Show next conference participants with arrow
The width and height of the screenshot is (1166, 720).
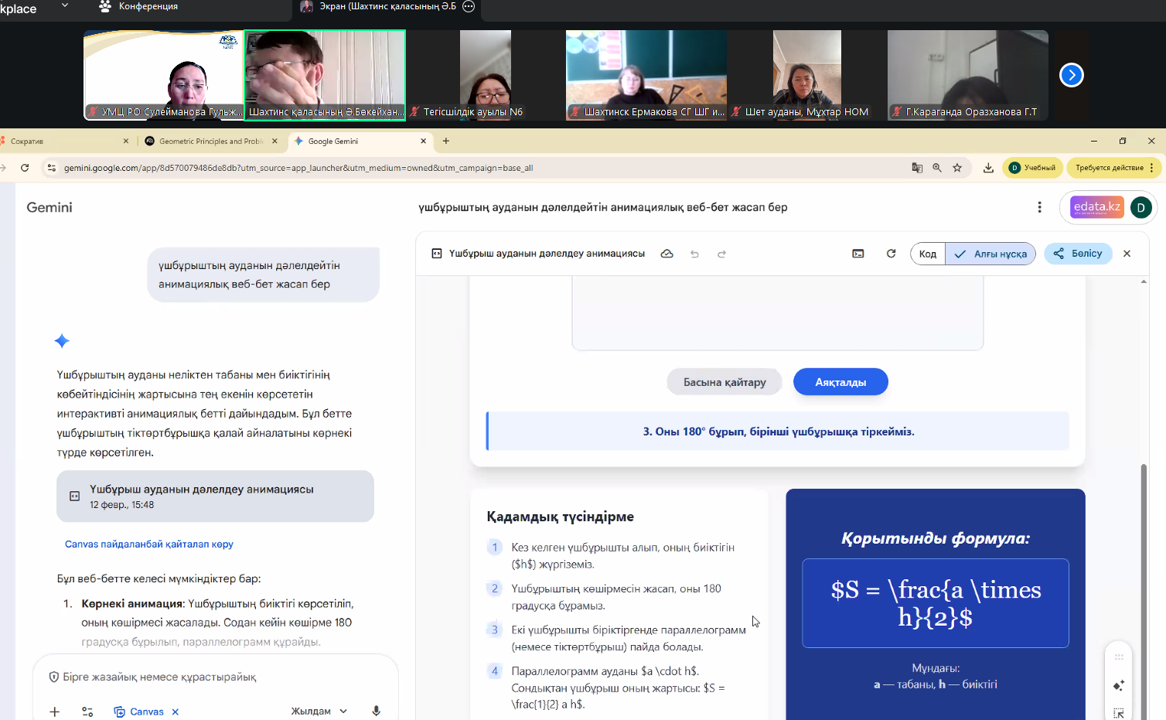[x=1071, y=75]
